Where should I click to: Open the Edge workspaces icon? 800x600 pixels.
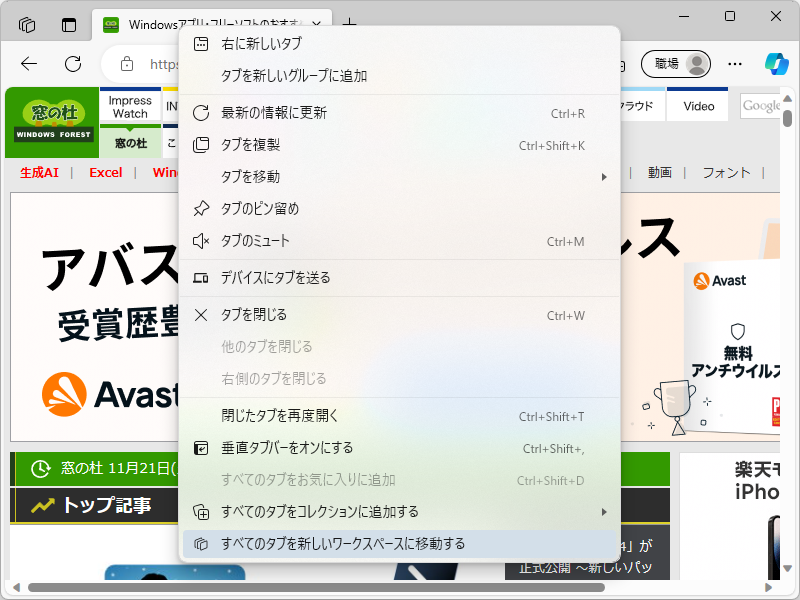(27, 24)
